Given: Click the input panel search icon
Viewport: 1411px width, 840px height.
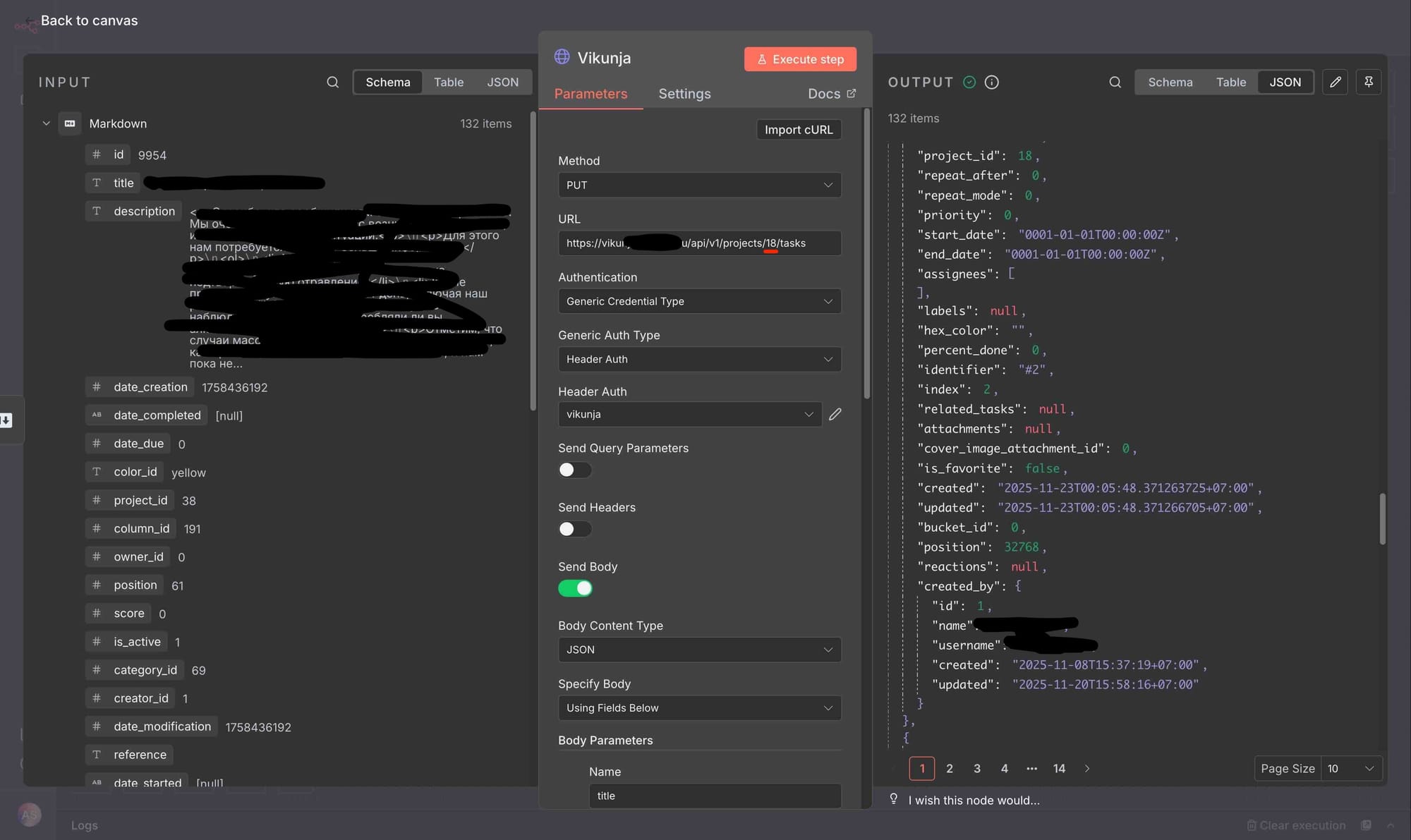Looking at the screenshot, I should [332, 83].
